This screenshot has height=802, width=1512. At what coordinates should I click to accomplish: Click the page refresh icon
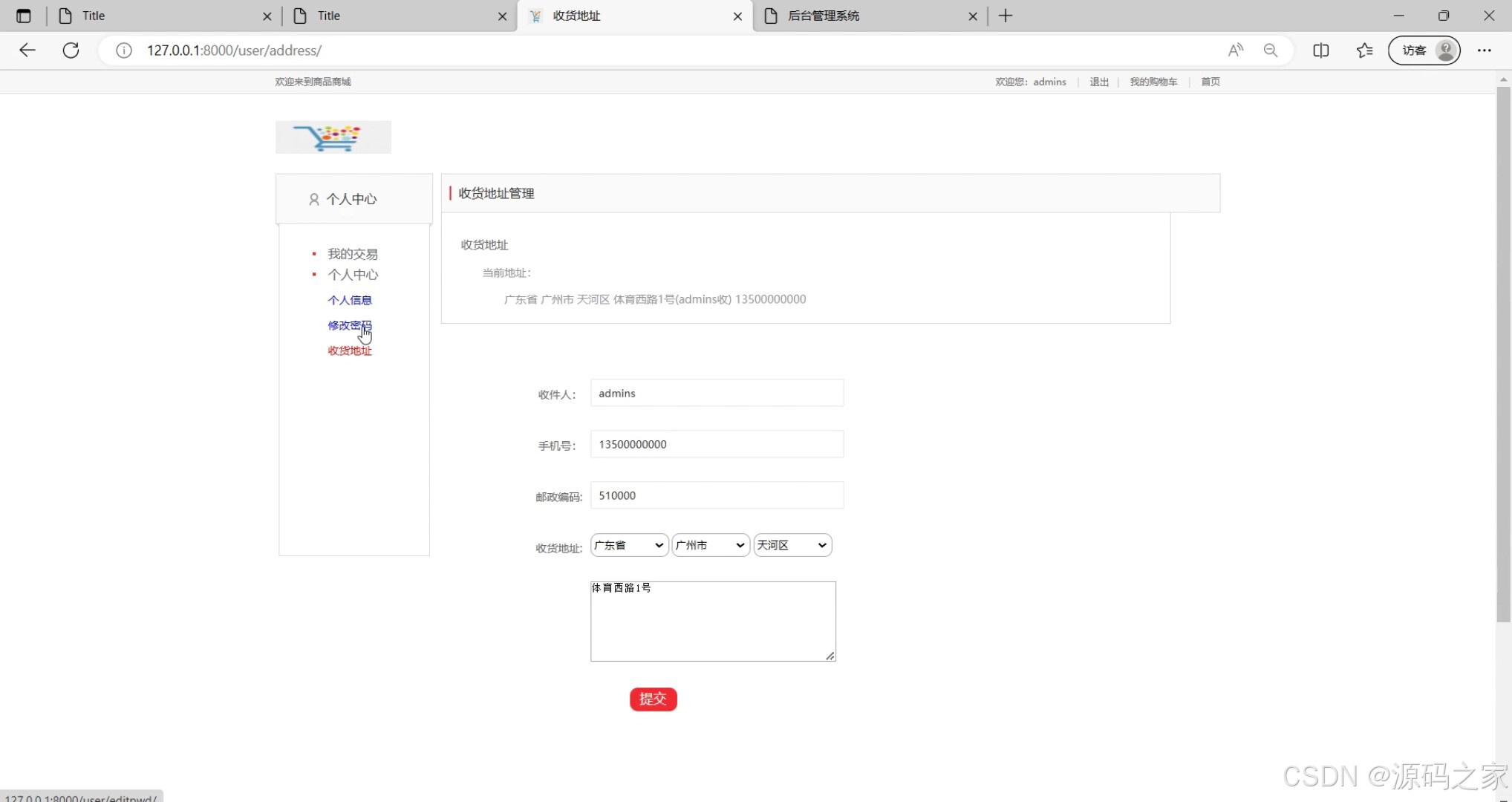click(x=71, y=50)
